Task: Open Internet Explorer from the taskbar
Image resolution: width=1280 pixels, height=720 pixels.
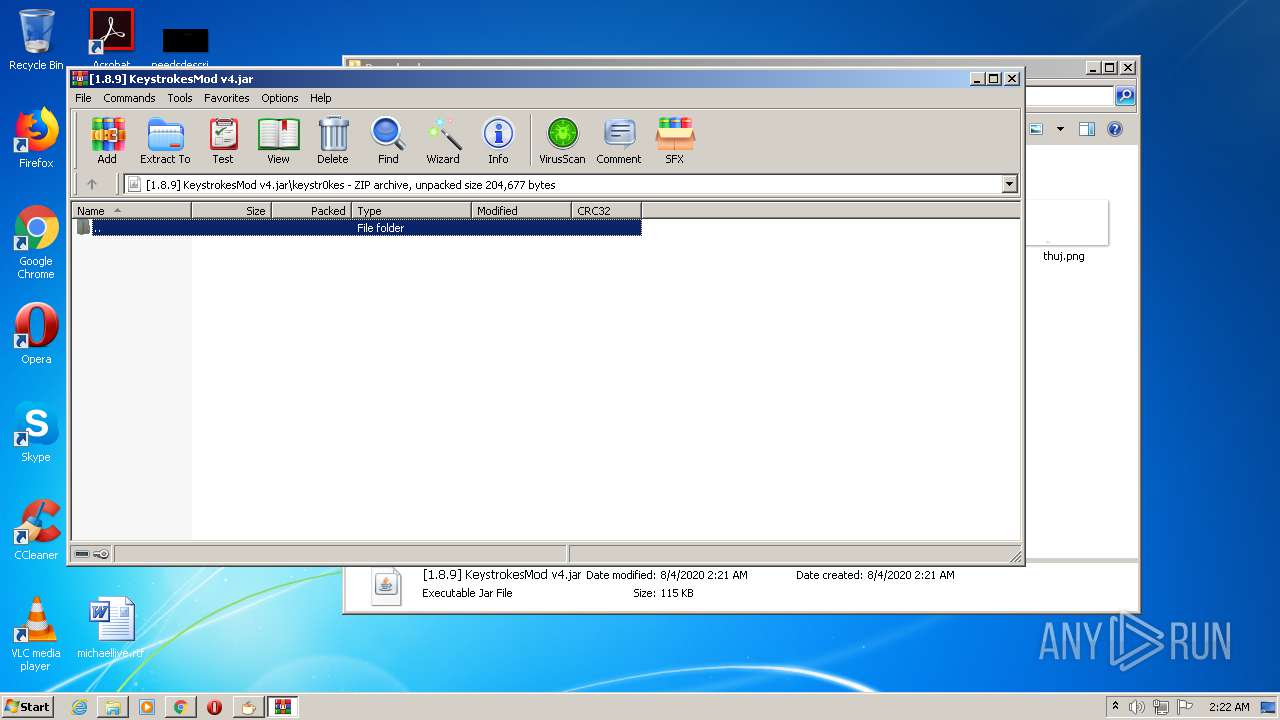Action: coord(79,707)
